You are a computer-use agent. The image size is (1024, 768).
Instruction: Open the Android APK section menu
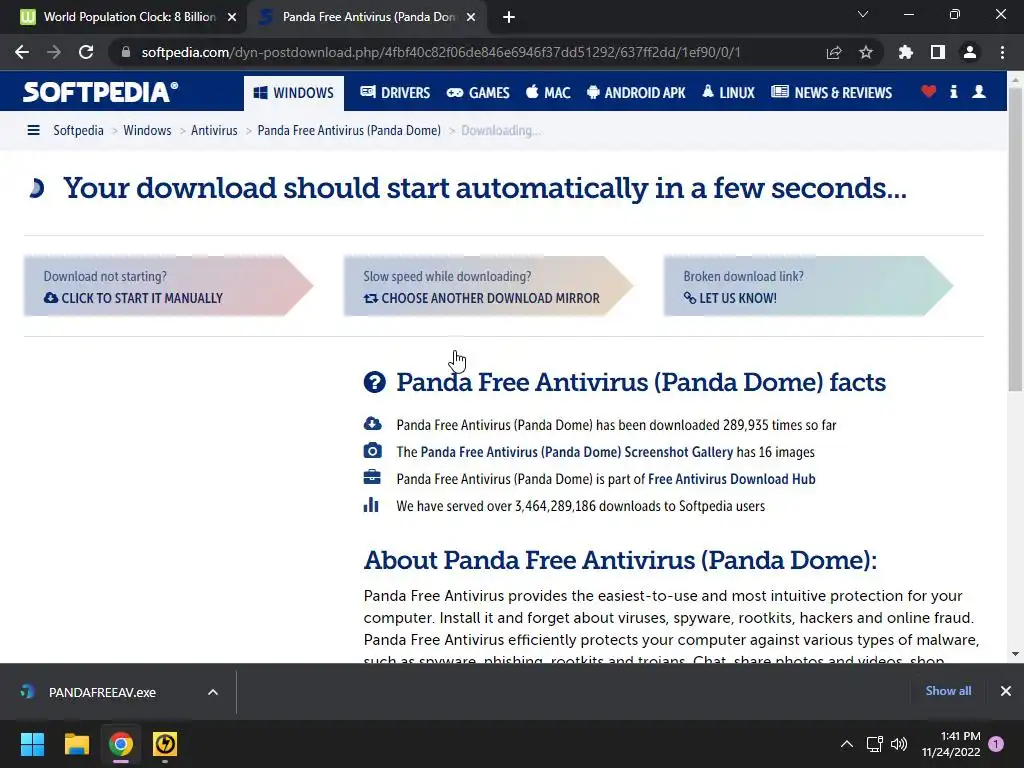[x=636, y=93]
